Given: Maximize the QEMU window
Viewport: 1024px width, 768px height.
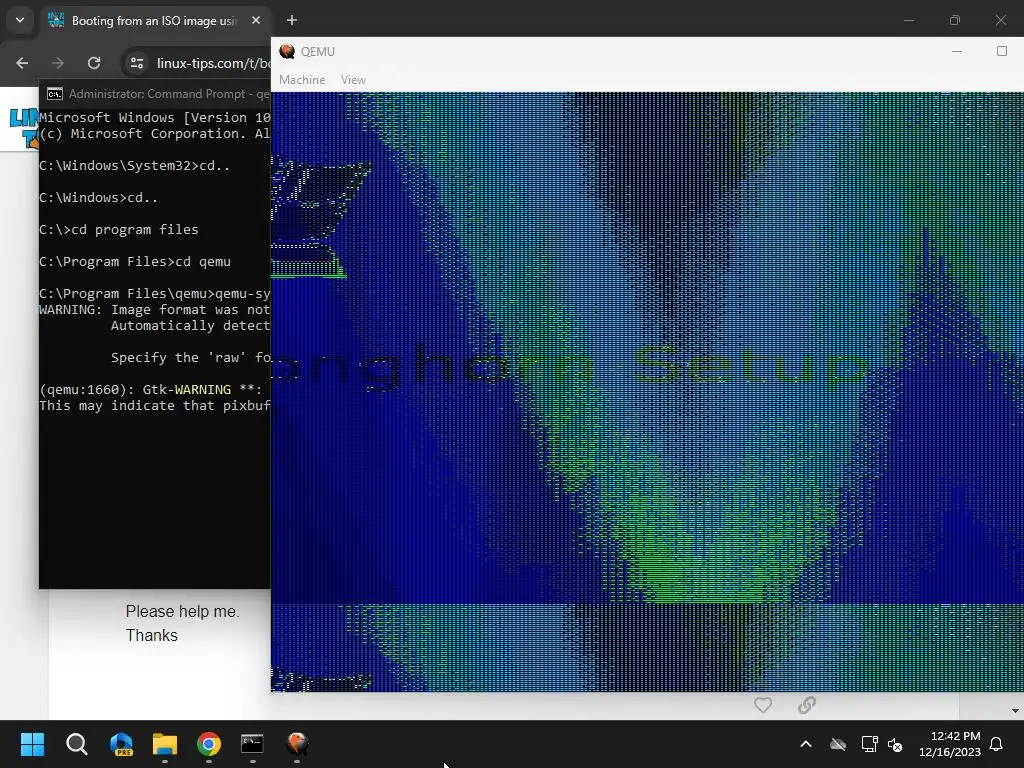Looking at the screenshot, I should tap(1001, 51).
